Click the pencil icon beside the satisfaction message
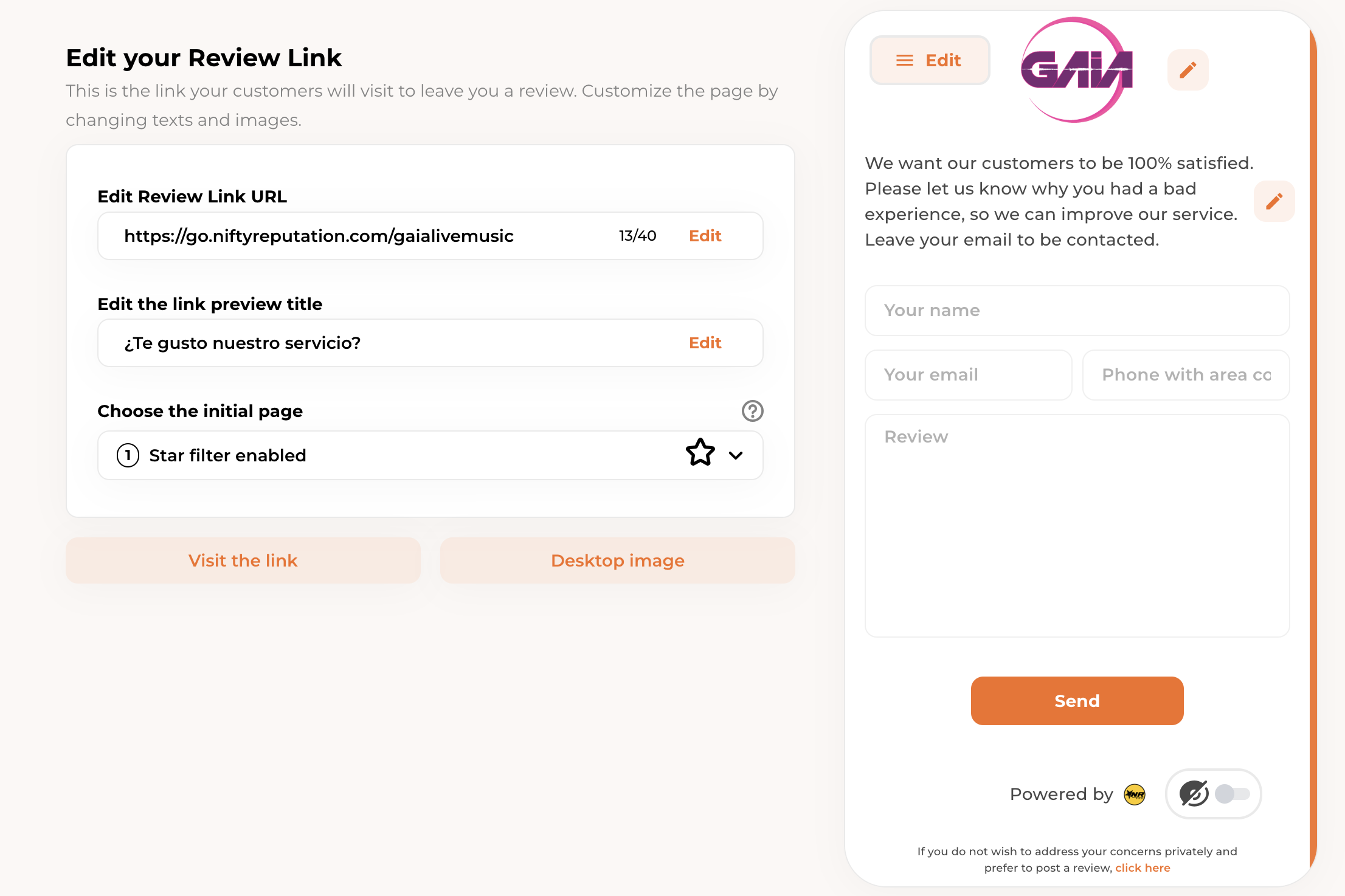 click(x=1274, y=201)
